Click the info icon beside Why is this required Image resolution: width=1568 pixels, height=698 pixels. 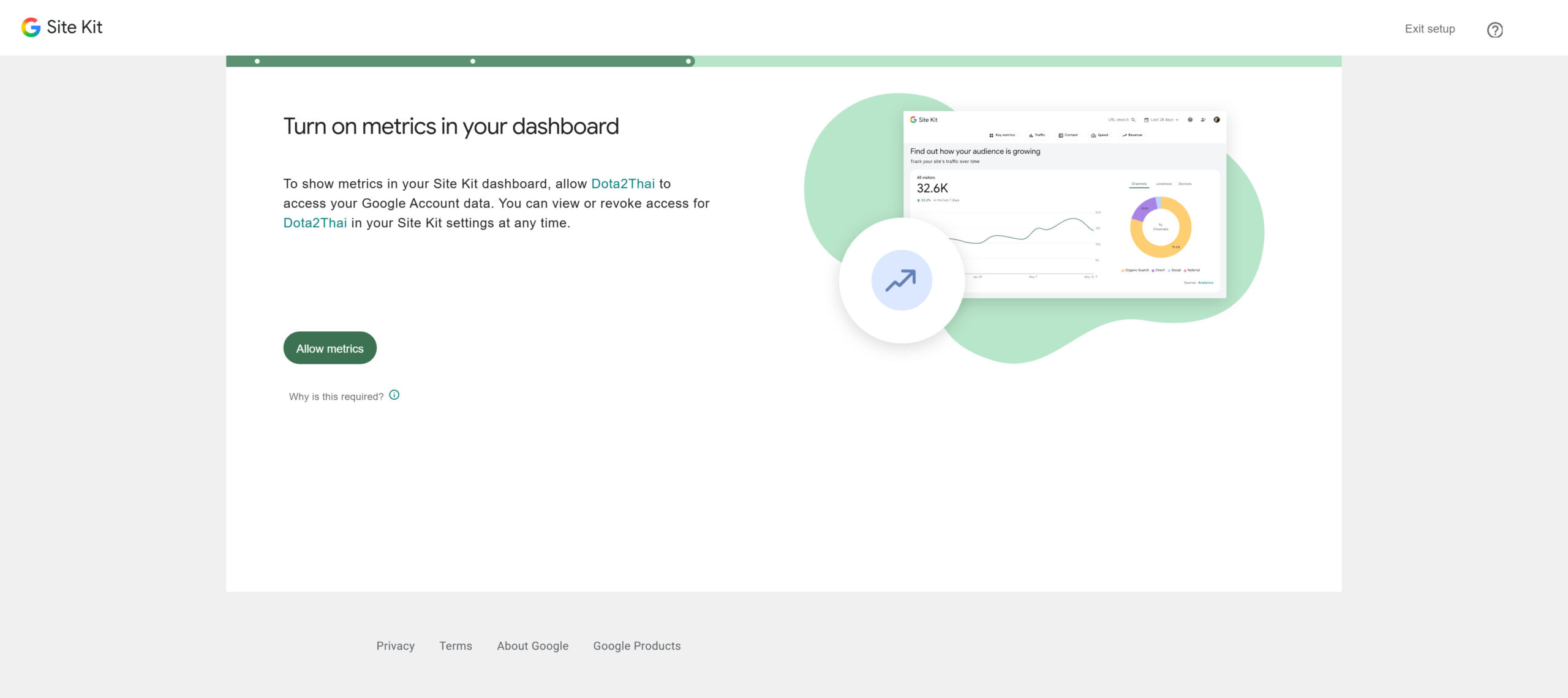394,395
